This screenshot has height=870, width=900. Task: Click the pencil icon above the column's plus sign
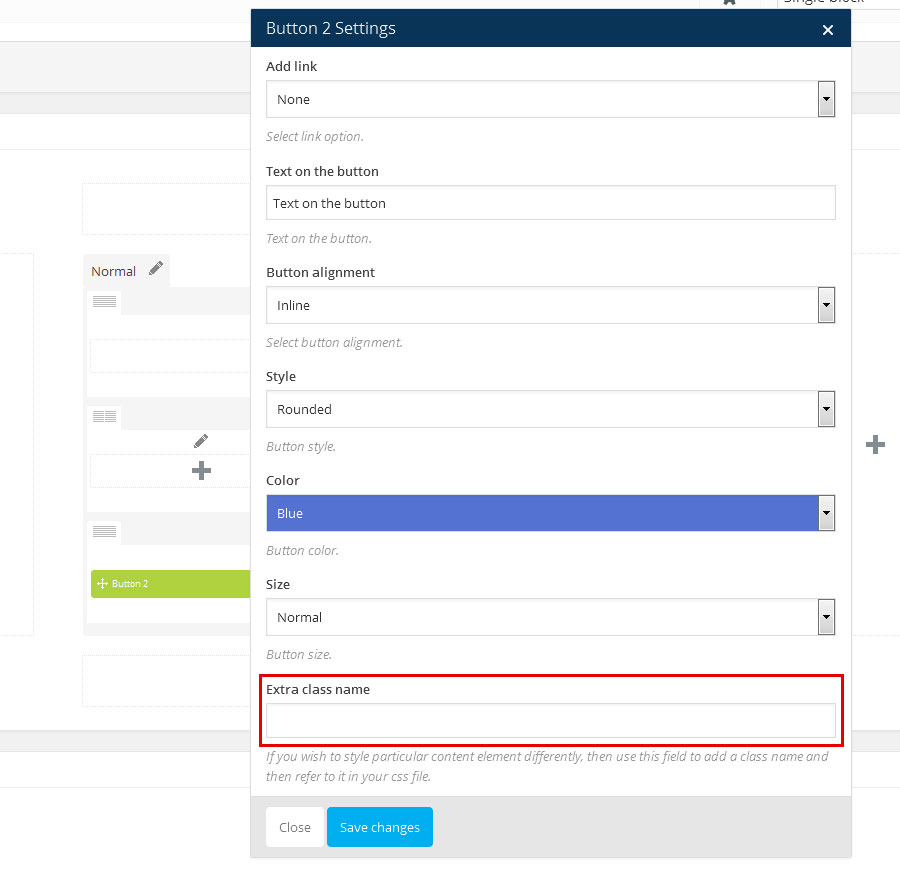201,441
